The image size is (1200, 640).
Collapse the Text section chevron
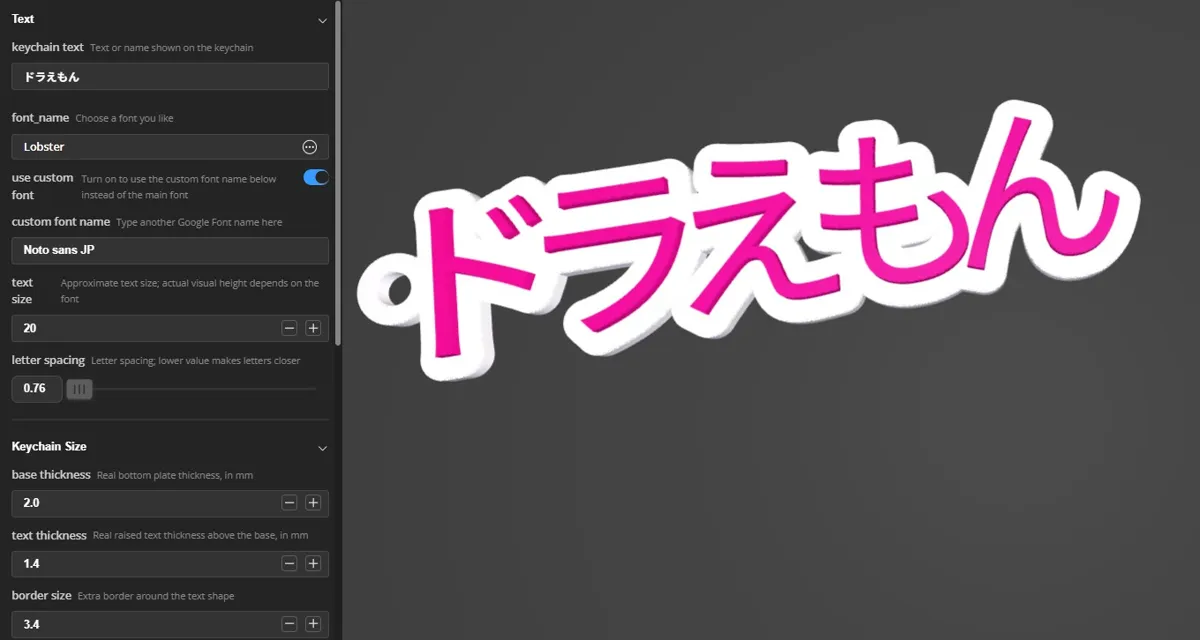pos(322,20)
